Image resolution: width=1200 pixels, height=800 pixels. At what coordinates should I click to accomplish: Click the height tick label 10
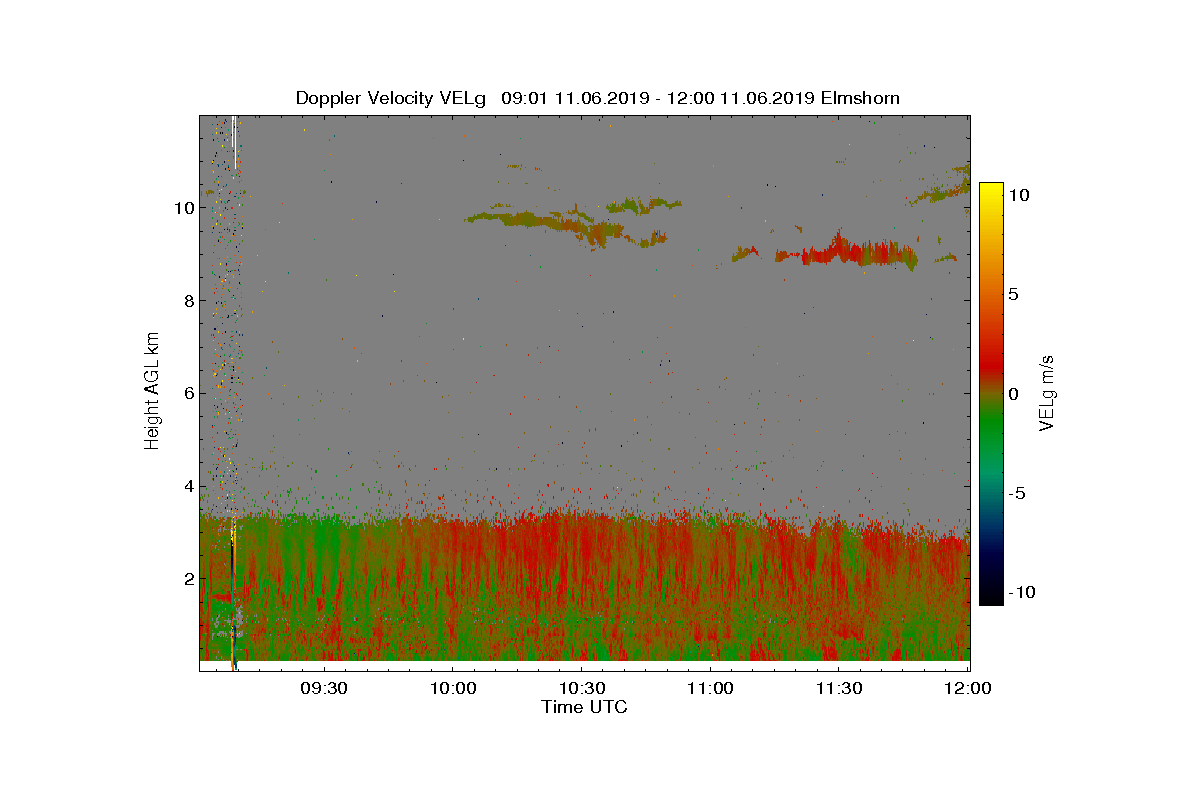[x=183, y=208]
